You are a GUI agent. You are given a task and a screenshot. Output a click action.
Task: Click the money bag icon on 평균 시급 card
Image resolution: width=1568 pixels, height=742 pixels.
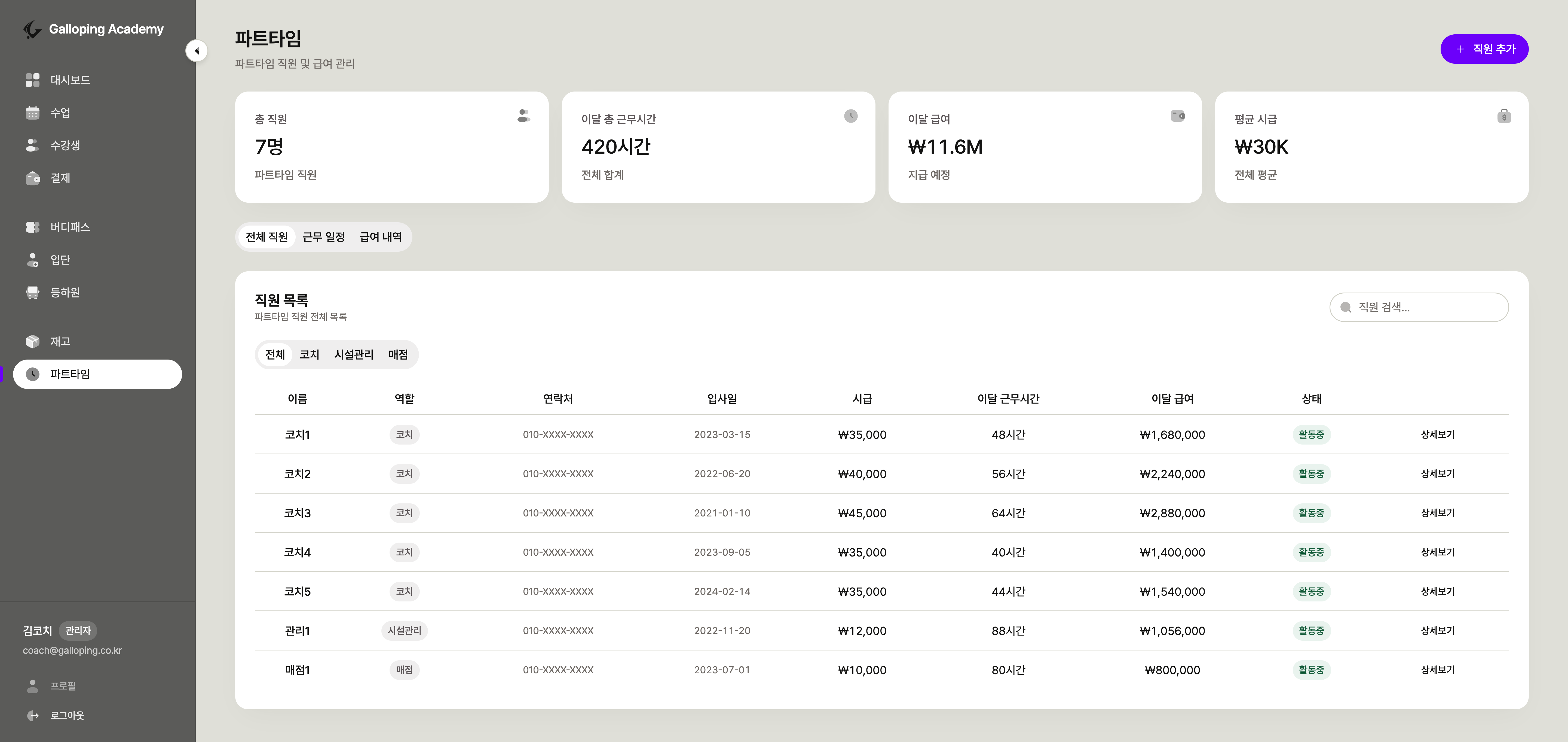pos(1504,116)
